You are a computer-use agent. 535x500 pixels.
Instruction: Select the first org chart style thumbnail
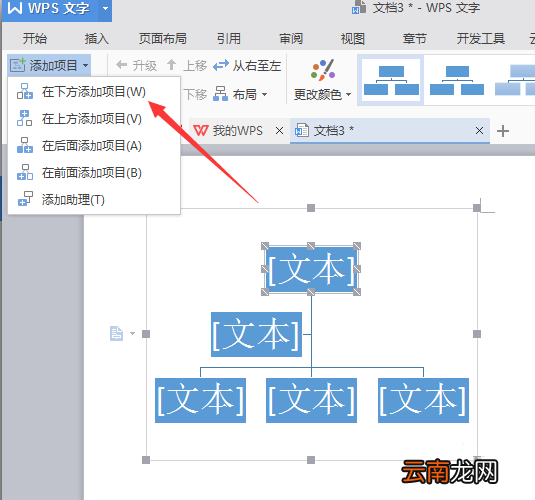coord(391,80)
